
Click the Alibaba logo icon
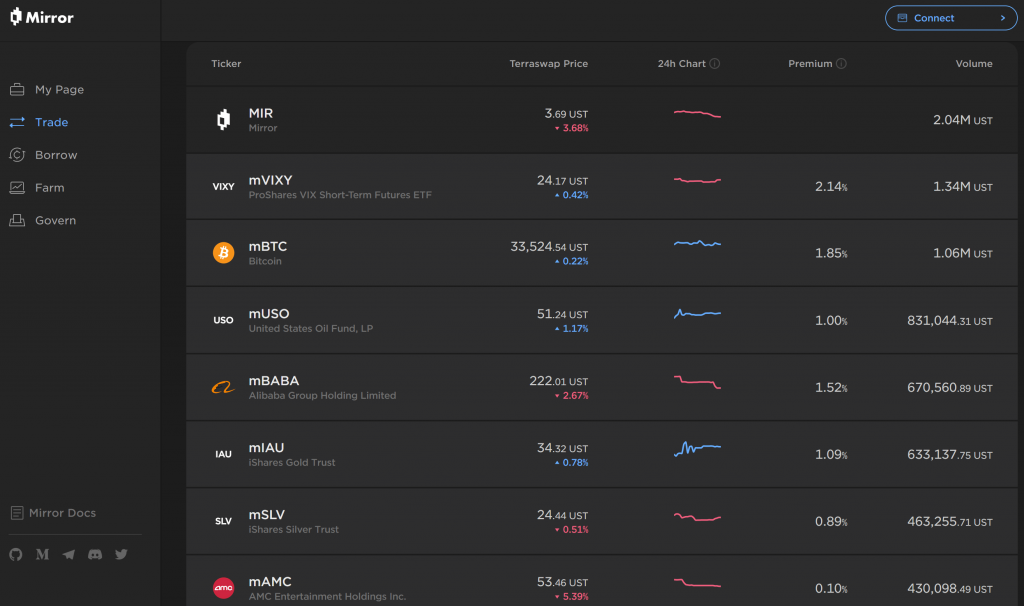pos(223,387)
